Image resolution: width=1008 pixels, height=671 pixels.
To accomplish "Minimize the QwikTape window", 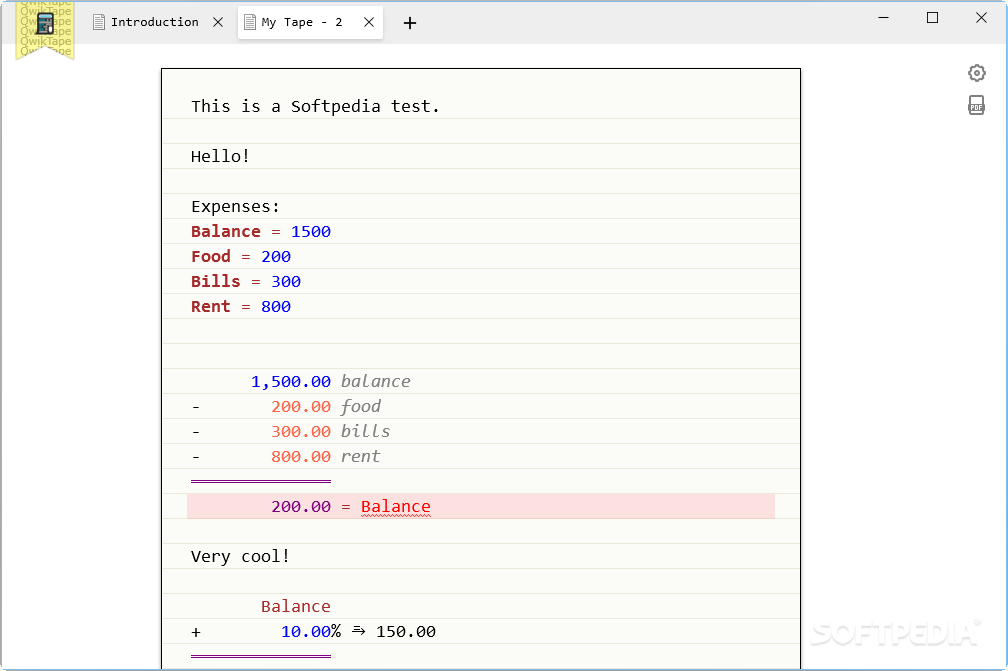I will [x=884, y=18].
